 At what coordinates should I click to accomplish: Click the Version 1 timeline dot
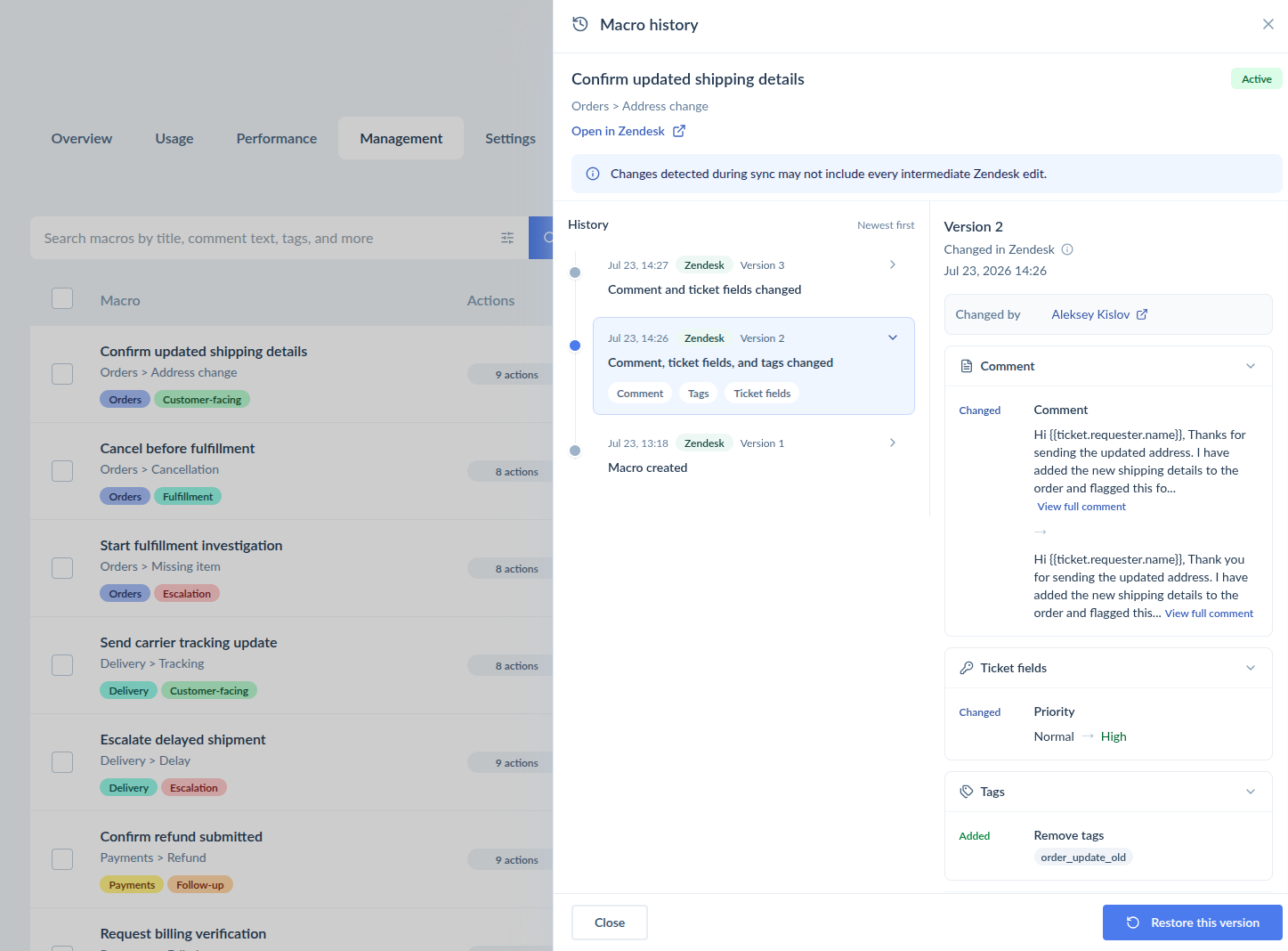tap(575, 451)
